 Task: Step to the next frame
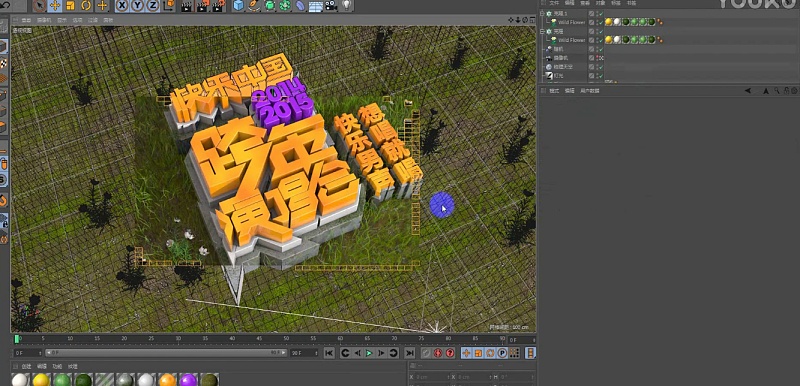tap(381, 353)
